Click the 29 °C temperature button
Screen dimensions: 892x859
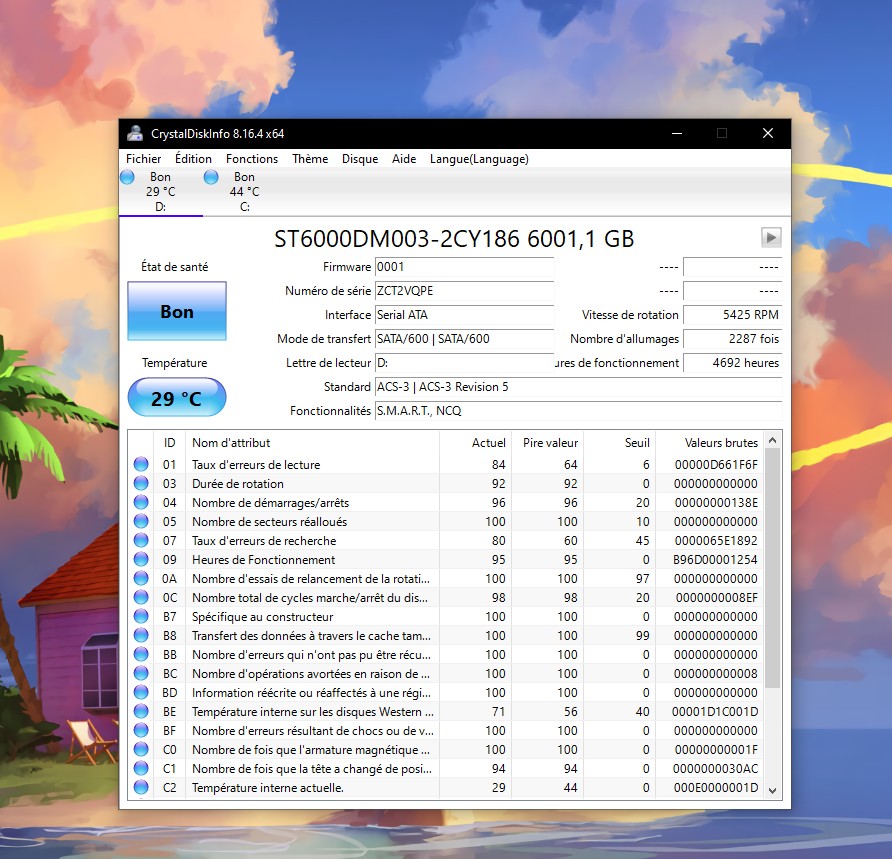coord(177,397)
